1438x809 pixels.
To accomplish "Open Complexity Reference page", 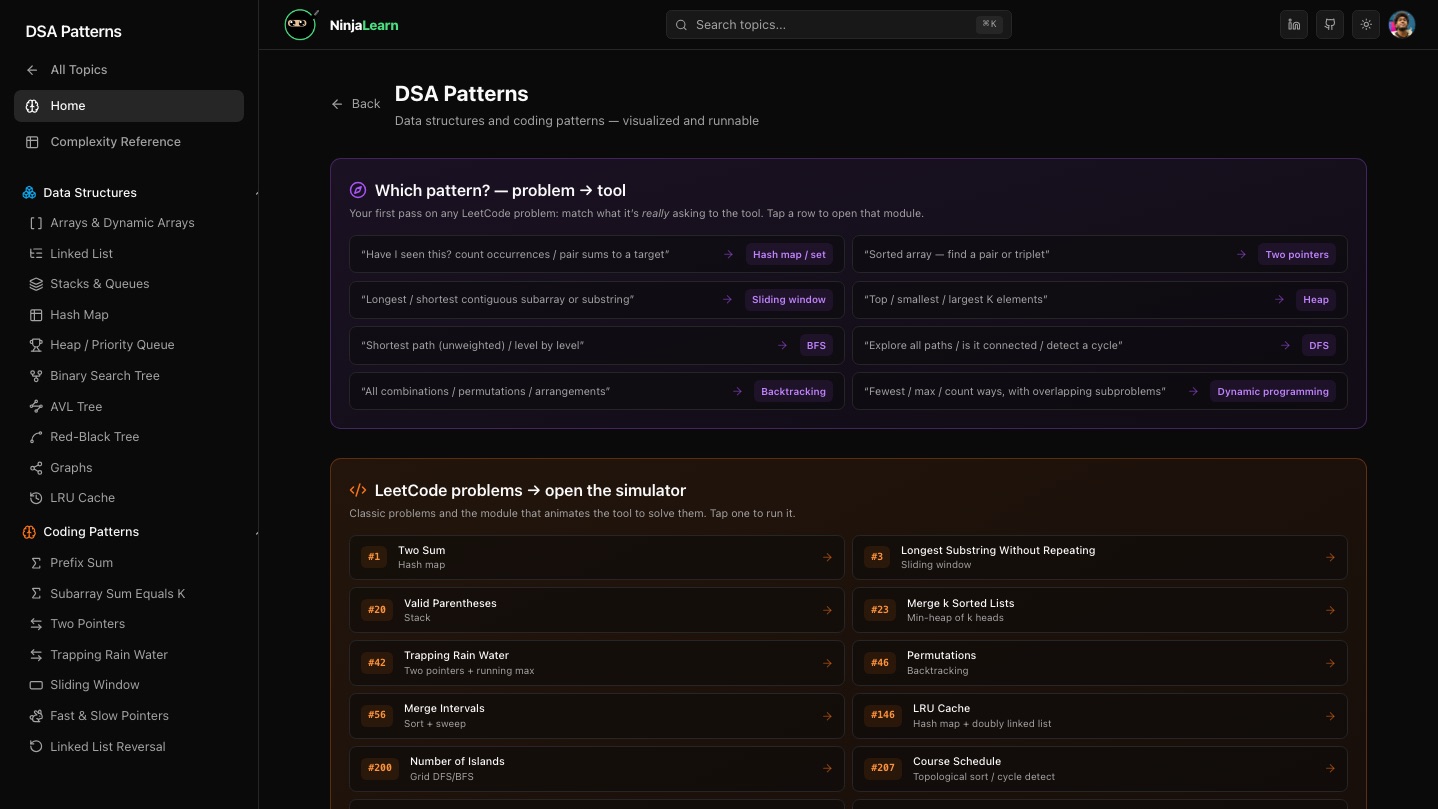I will pos(129,142).
